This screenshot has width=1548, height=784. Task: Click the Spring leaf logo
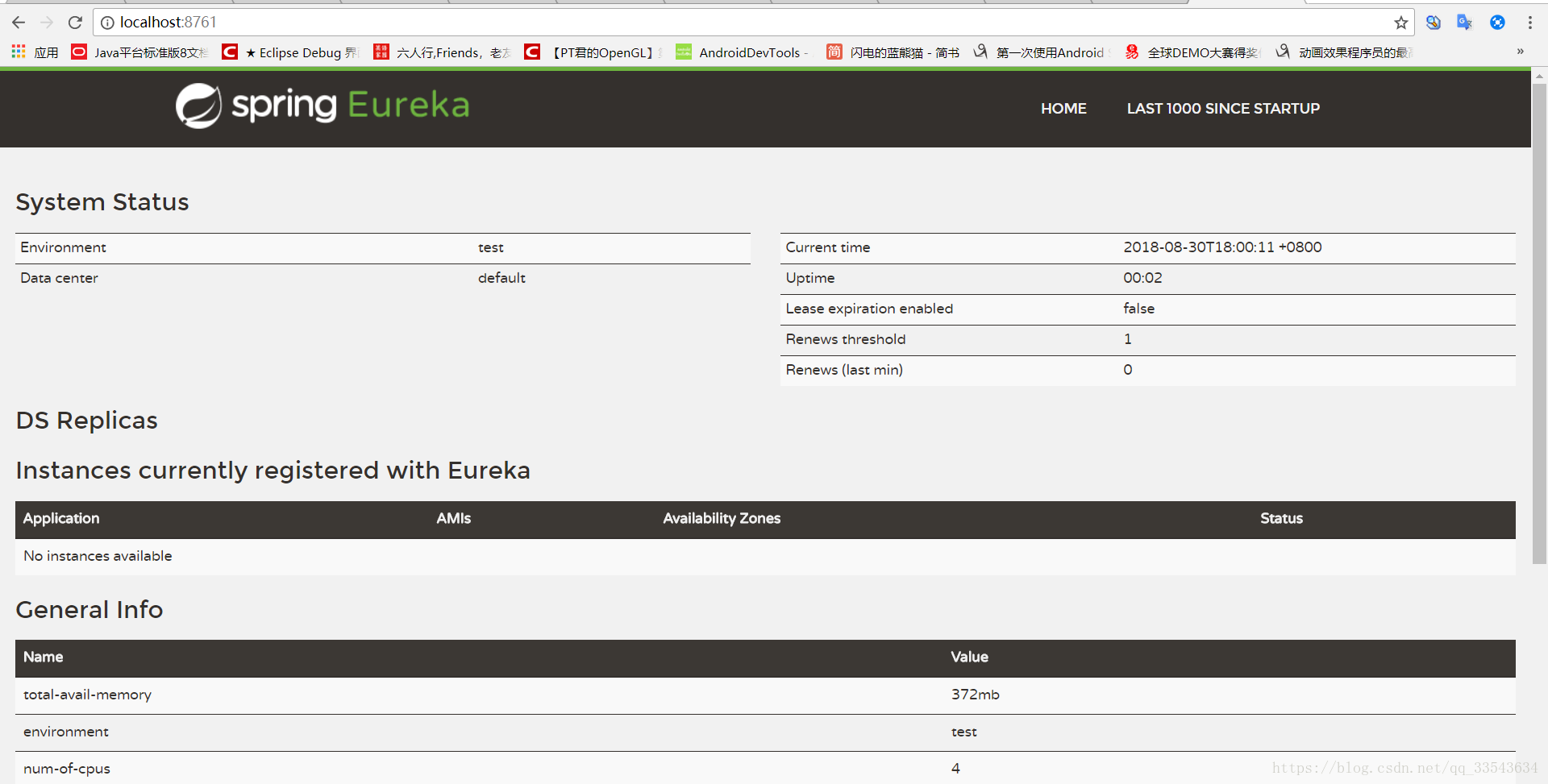click(x=198, y=106)
